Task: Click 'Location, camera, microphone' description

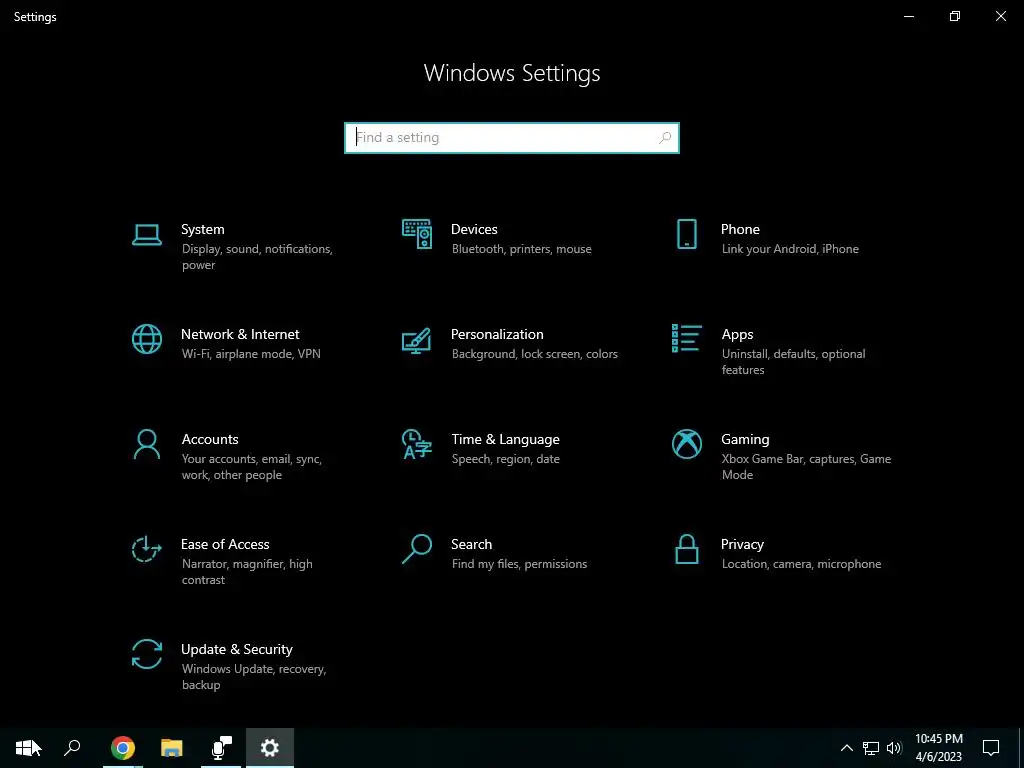Action: tap(801, 564)
